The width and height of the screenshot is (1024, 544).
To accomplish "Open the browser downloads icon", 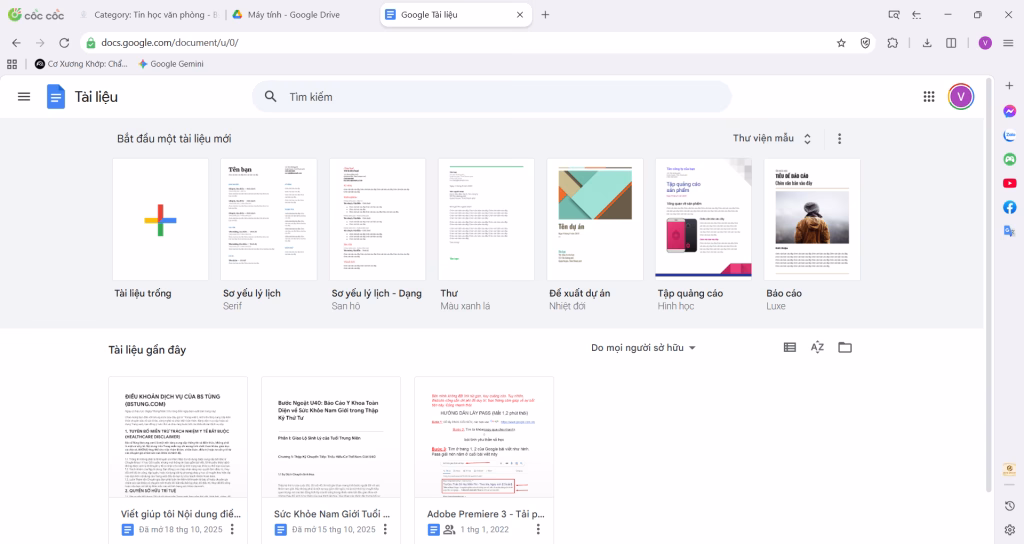I will click(x=927, y=43).
